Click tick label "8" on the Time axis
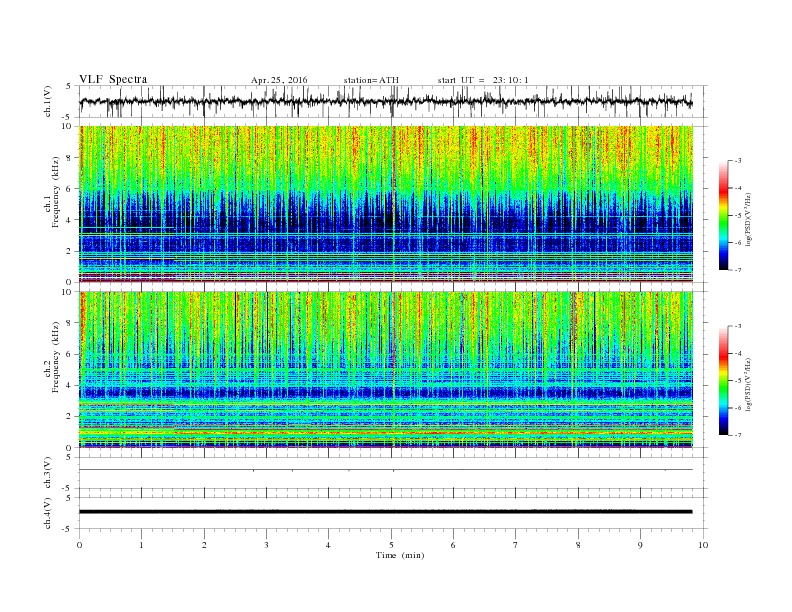The height and width of the screenshot is (612, 792). click(578, 545)
